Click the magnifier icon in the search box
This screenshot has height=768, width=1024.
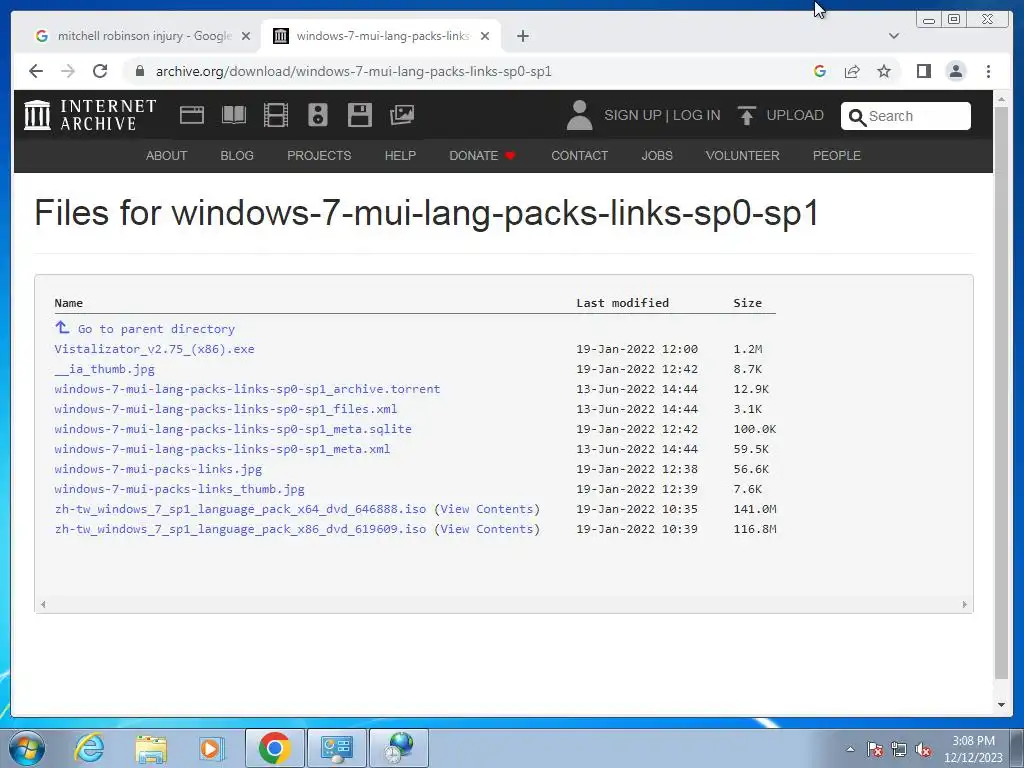tap(857, 117)
